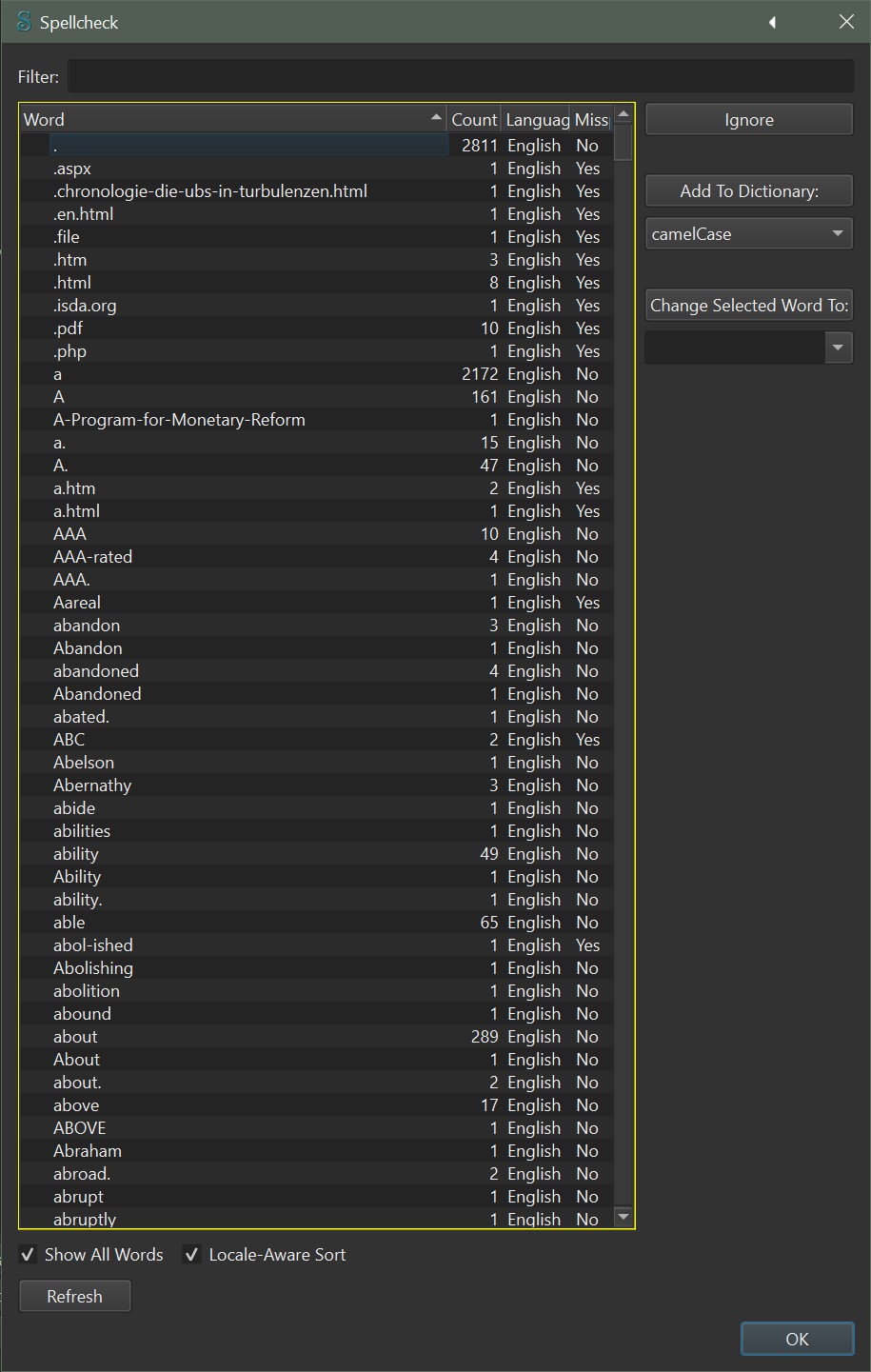Viewport: 871px width, 1372px height.
Task: Sort by the Language column header
Action: click(537, 120)
